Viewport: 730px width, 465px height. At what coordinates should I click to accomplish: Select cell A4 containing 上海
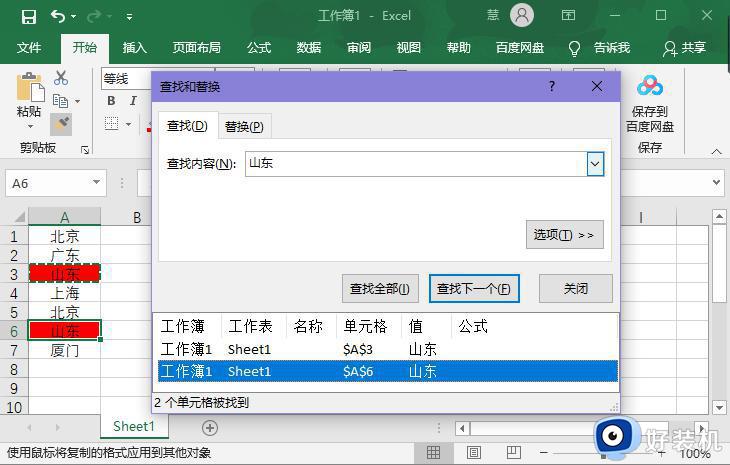click(x=65, y=293)
